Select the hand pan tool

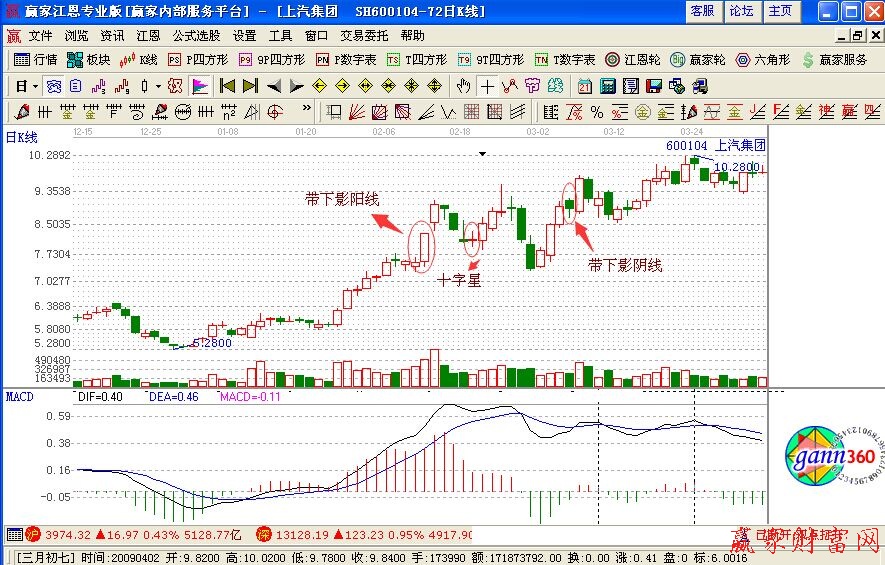click(x=464, y=86)
